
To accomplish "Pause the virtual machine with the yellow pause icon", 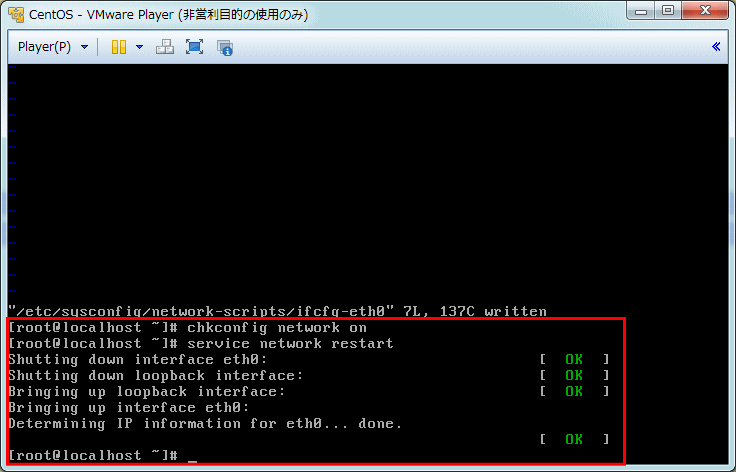I will pyautogui.click(x=119, y=47).
